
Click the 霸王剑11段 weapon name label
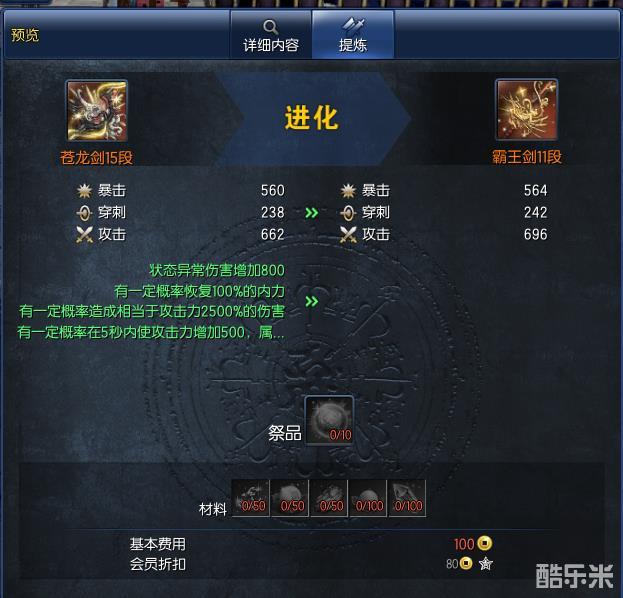[527, 157]
